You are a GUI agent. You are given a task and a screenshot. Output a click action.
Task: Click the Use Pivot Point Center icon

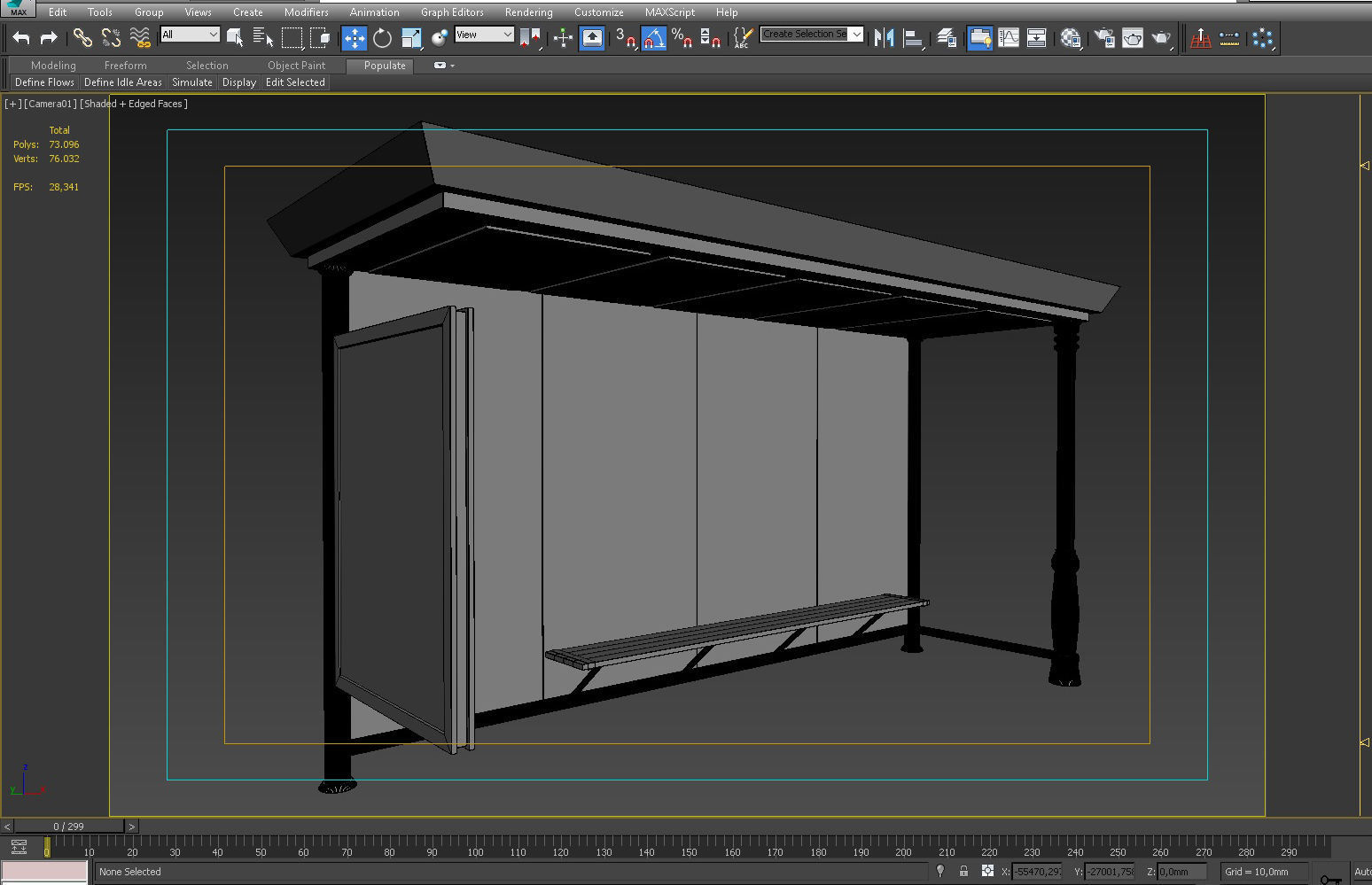530,37
